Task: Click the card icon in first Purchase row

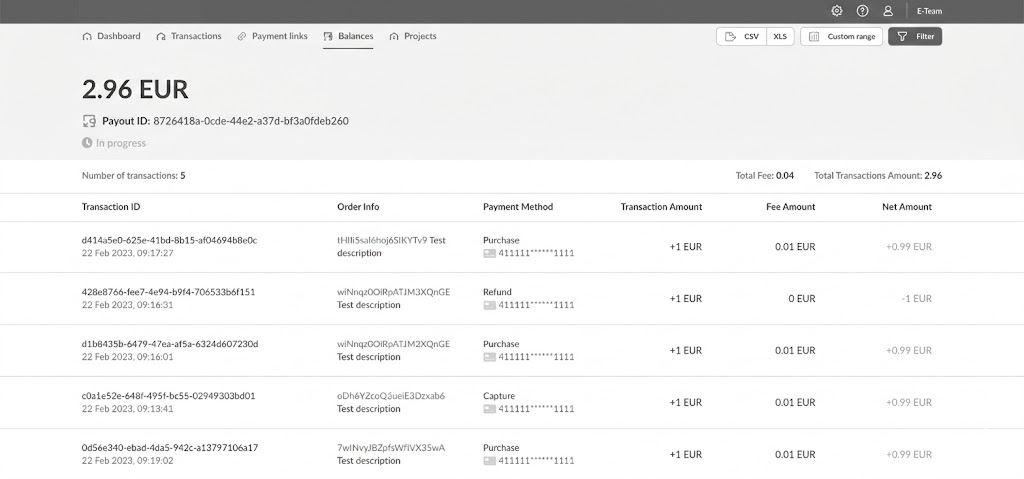Action: click(489, 253)
